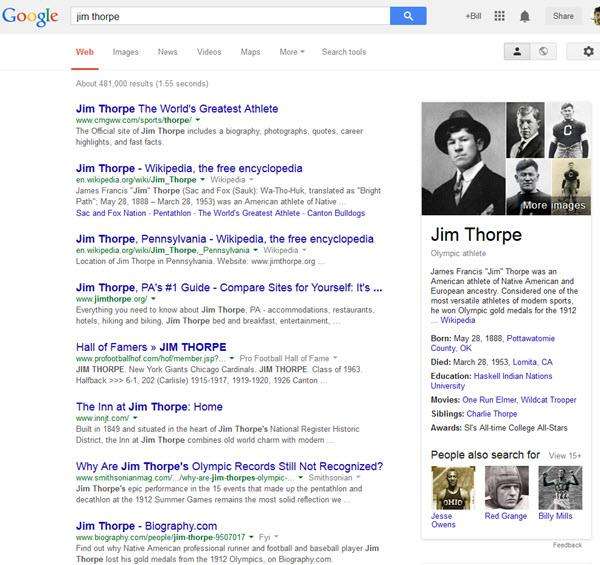Open One Run Elmer movie link

point(489,400)
